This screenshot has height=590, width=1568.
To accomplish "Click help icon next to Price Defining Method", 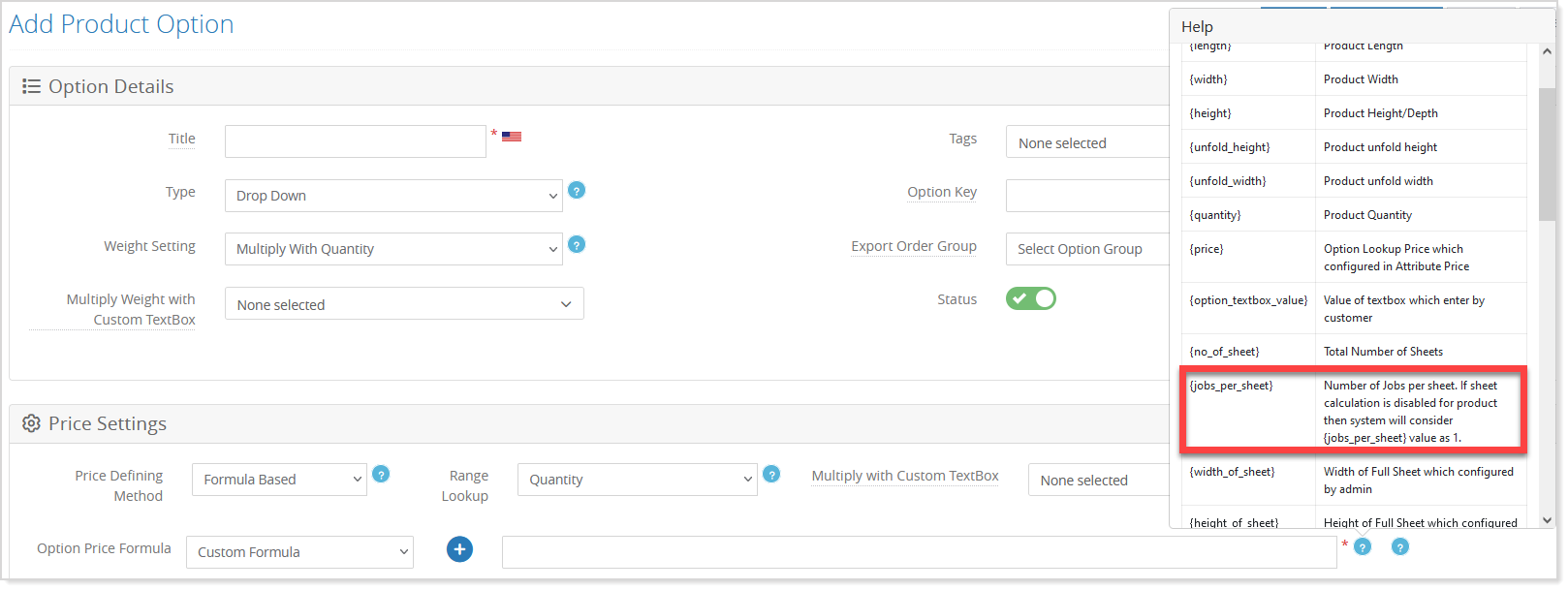I will click(x=382, y=475).
